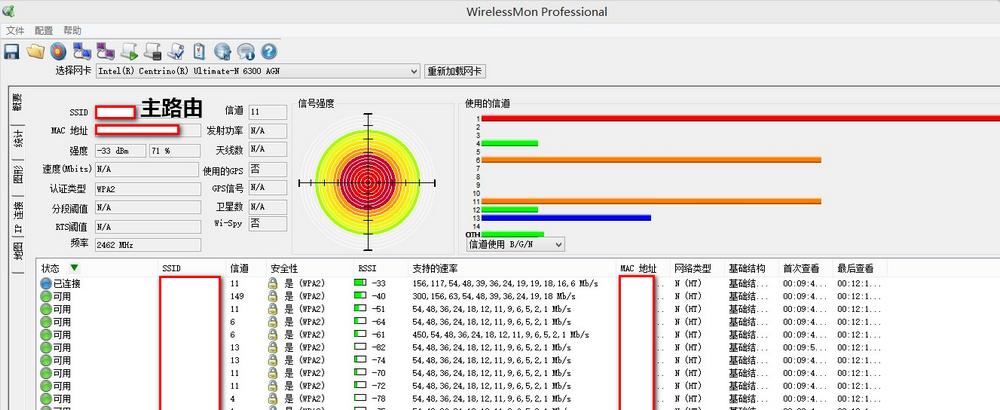The height and width of the screenshot is (410, 1000).
Task: Open the 配置 menu
Action: pyautogui.click(x=44, y=31)
